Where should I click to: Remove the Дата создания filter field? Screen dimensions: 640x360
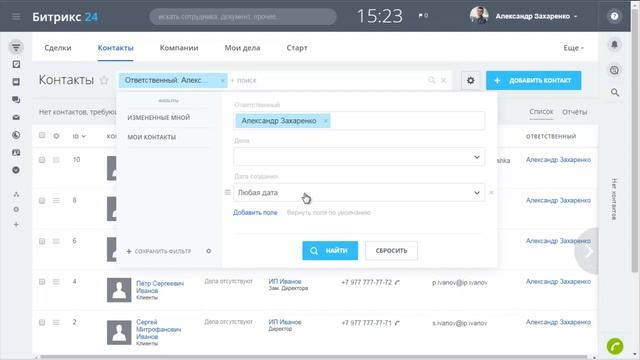(491, 193)
